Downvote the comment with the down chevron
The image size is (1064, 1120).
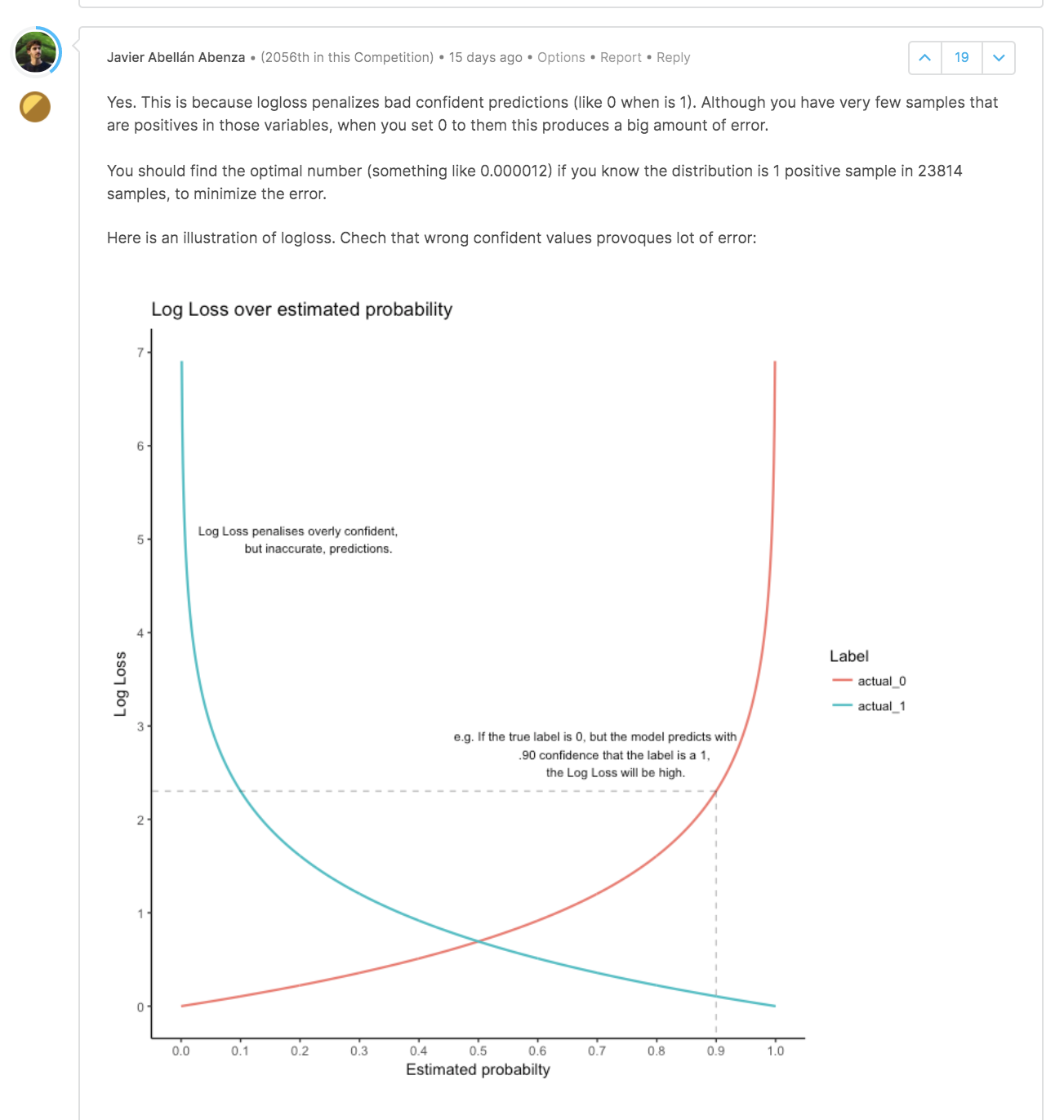(998, 57)
